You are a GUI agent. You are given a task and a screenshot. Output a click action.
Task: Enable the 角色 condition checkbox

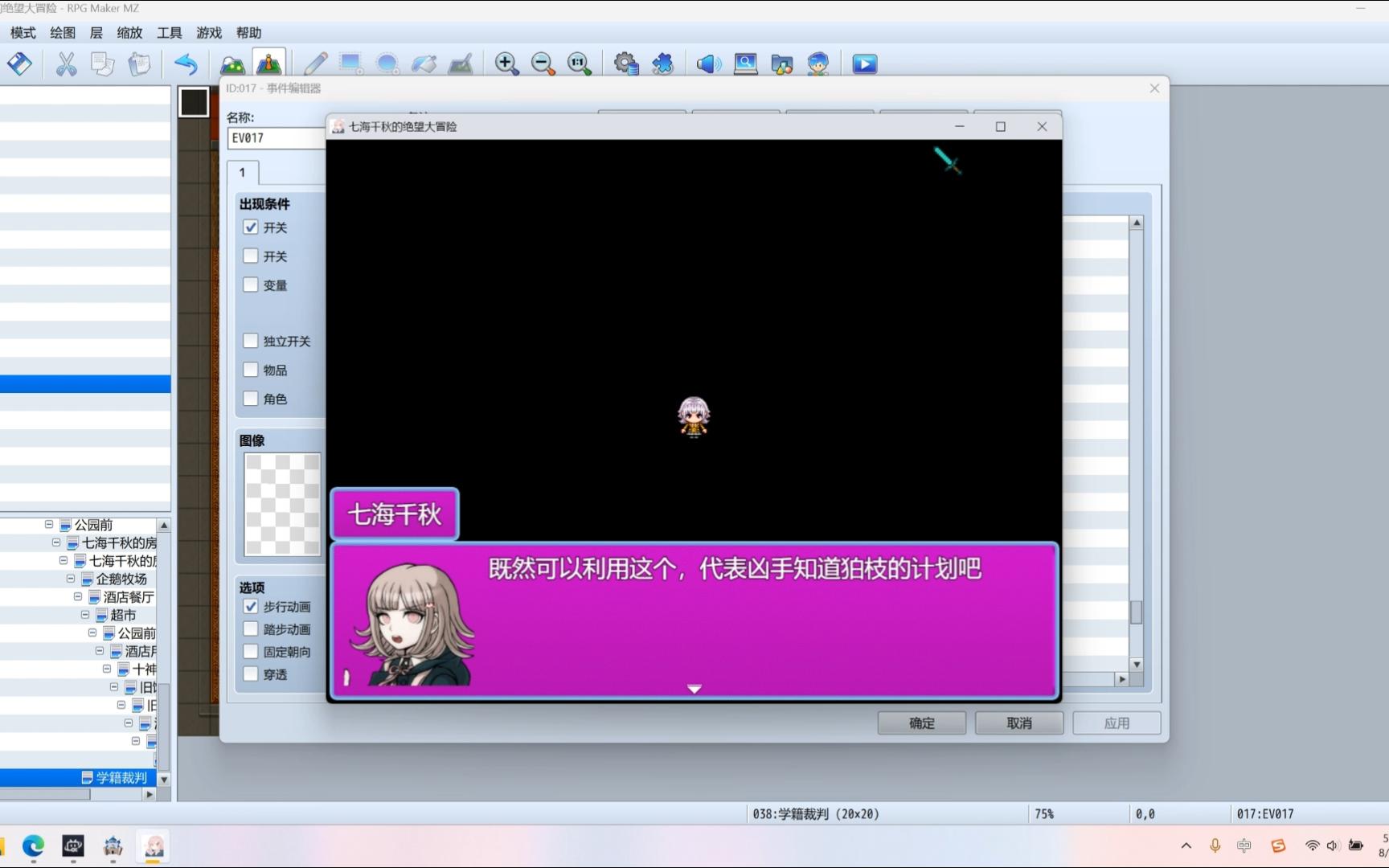(x=251, y=399)
